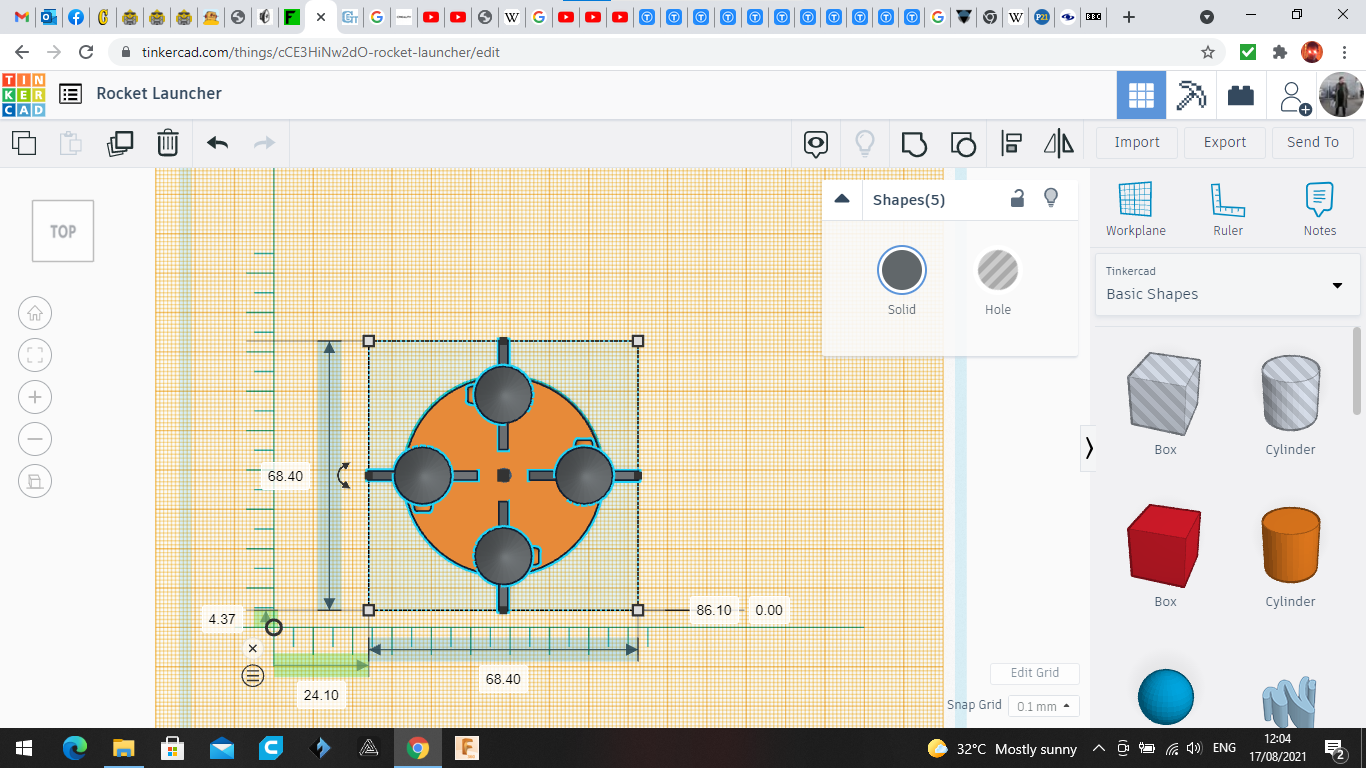Click the Delete trash can icon
This screenshot has width=1366, height=768.
point(168,143)
